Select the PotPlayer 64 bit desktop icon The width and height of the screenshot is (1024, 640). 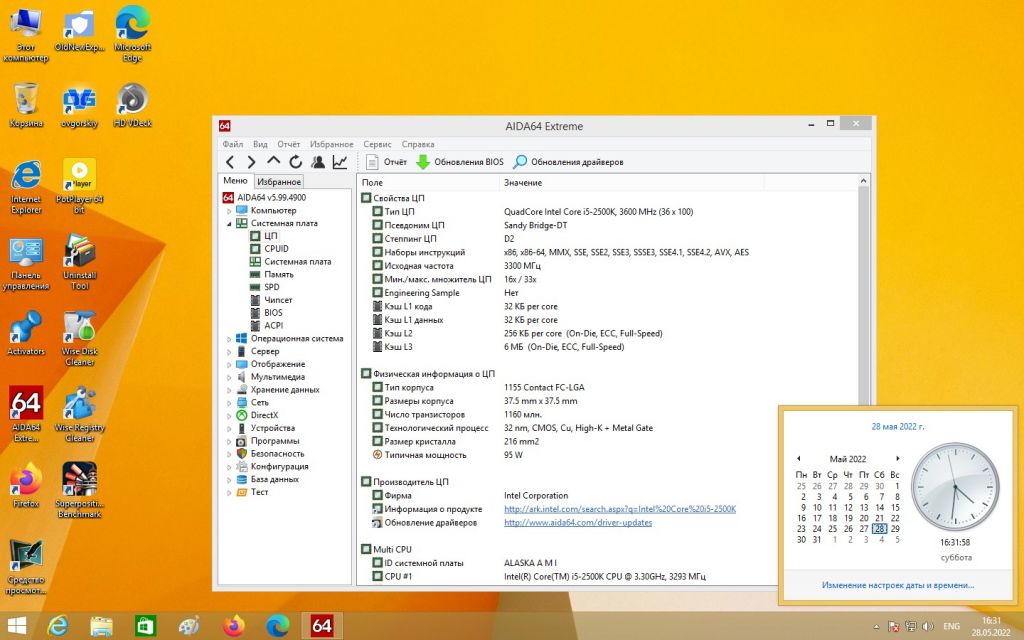(x=80, y=186)
